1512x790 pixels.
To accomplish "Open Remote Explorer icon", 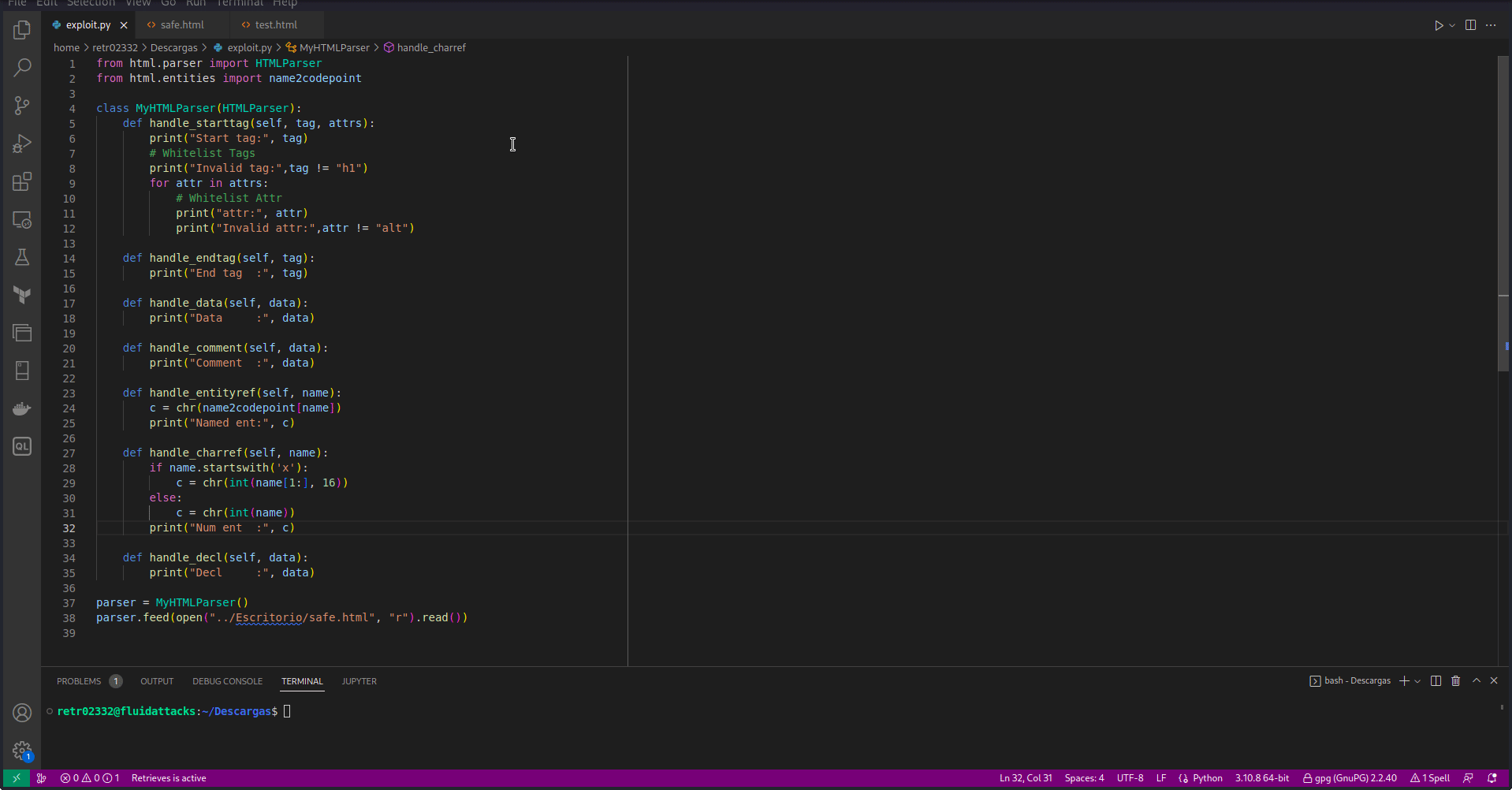I will [x=22, y=219].
